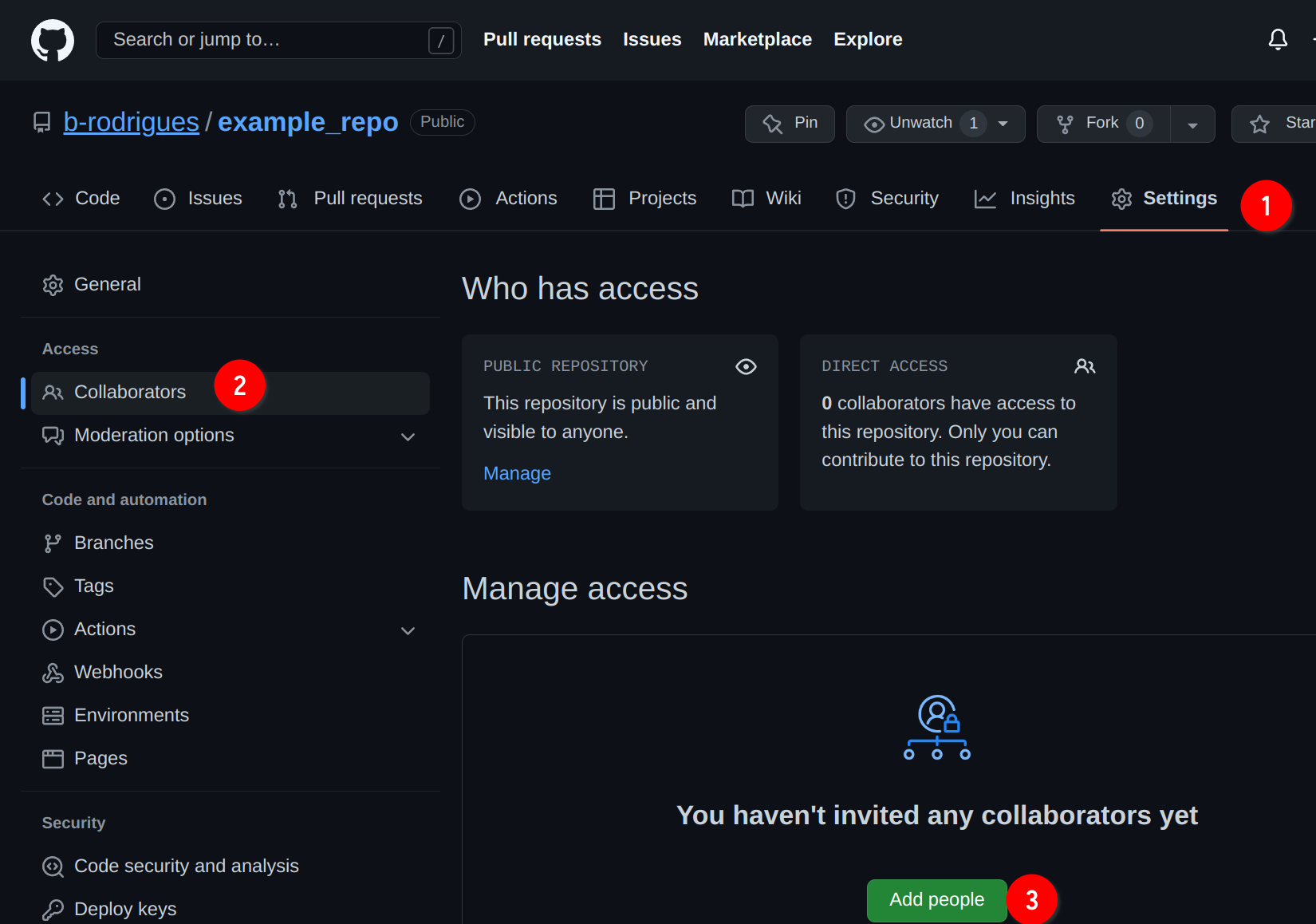Select the Settings tab
The width and height of the screenshot is (1316, 924).
1164,199
